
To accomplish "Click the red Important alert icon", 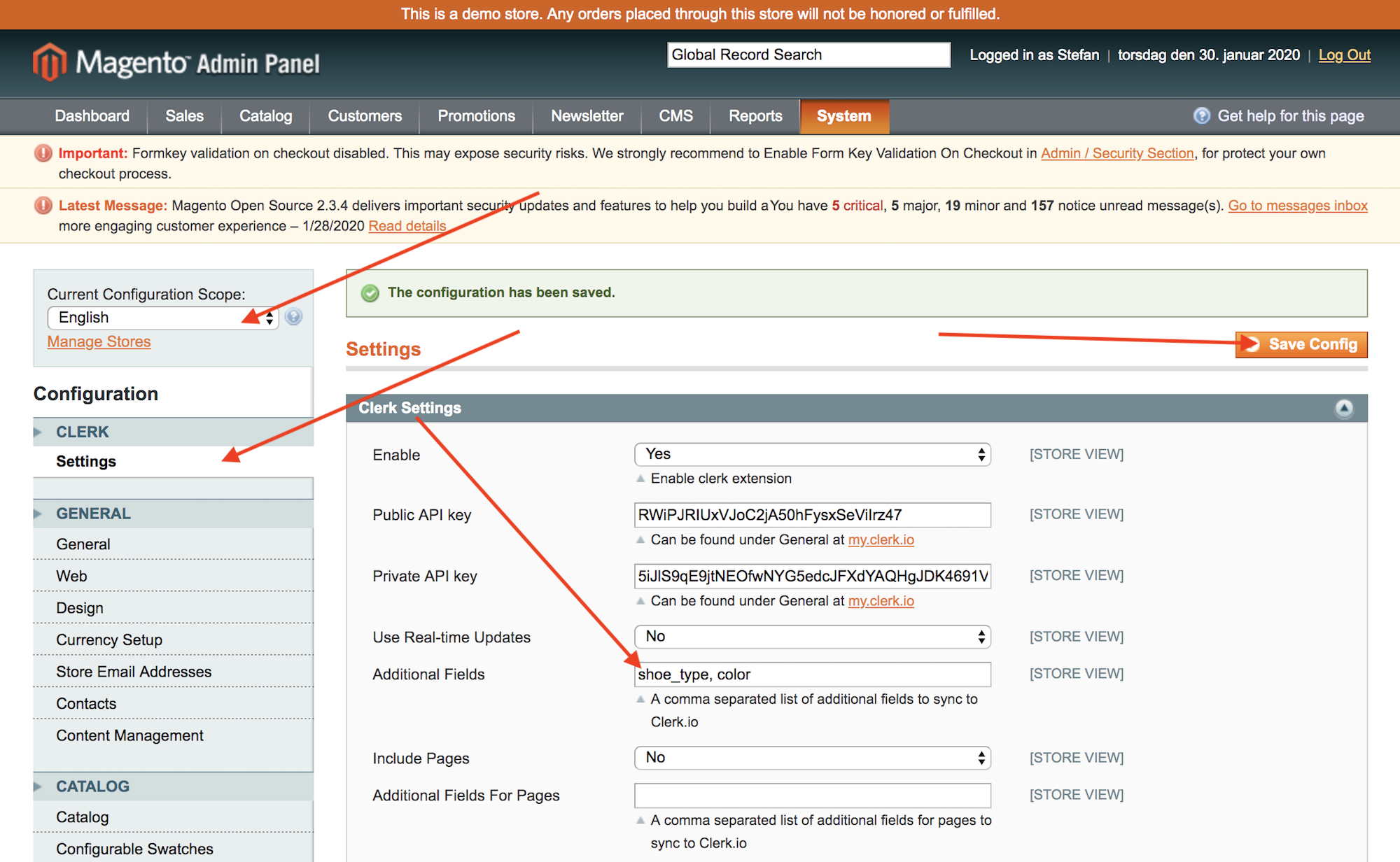I will pyautogui.click(x=43, y=153).
